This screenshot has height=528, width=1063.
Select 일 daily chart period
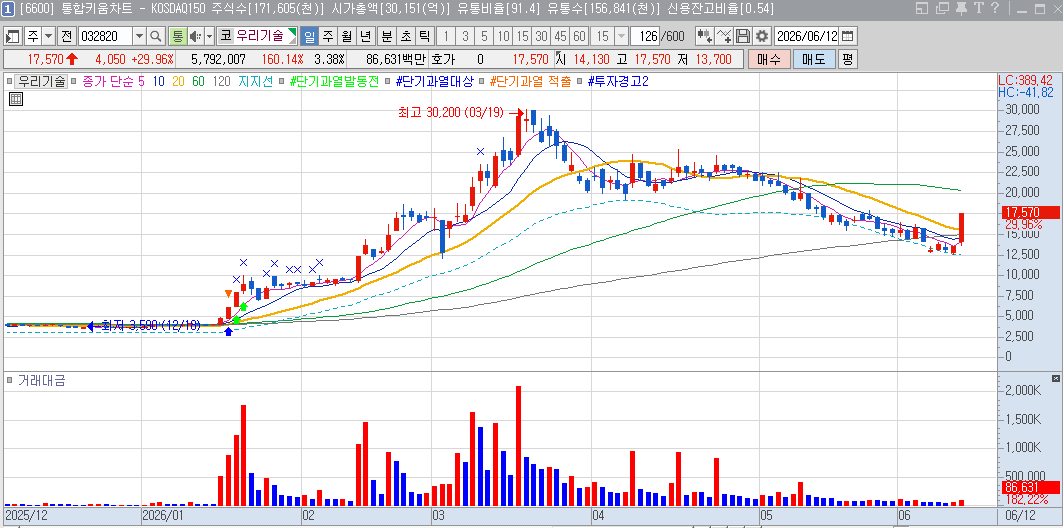tap(309, 36)
